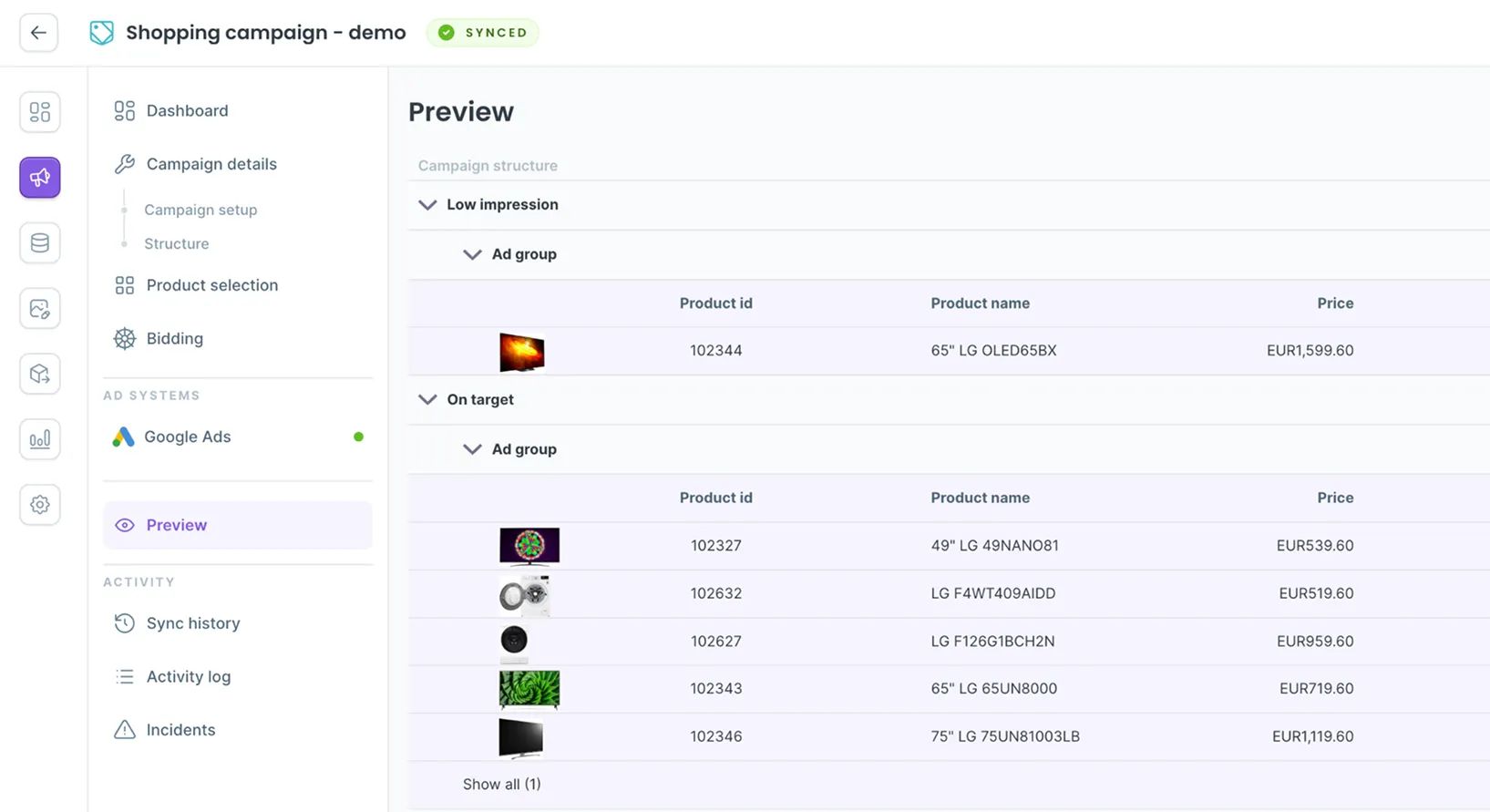Click price EUR1,599.60
The image size is (1490, 812).
[x=1310, y=351]
